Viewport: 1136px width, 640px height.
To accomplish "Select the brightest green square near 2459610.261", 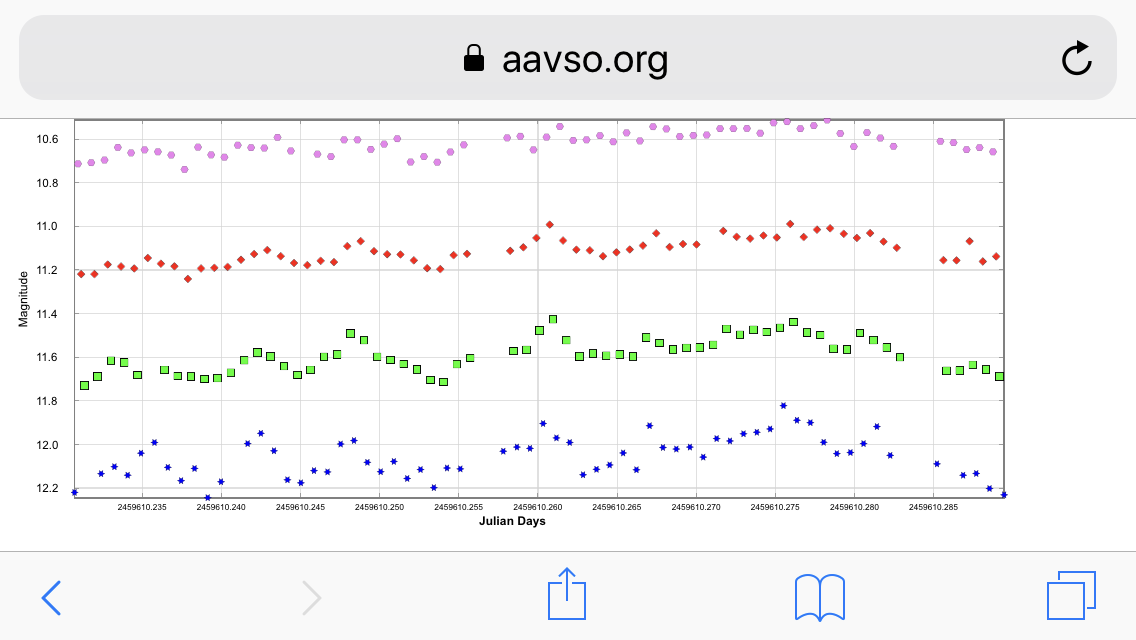I will 553,319.
